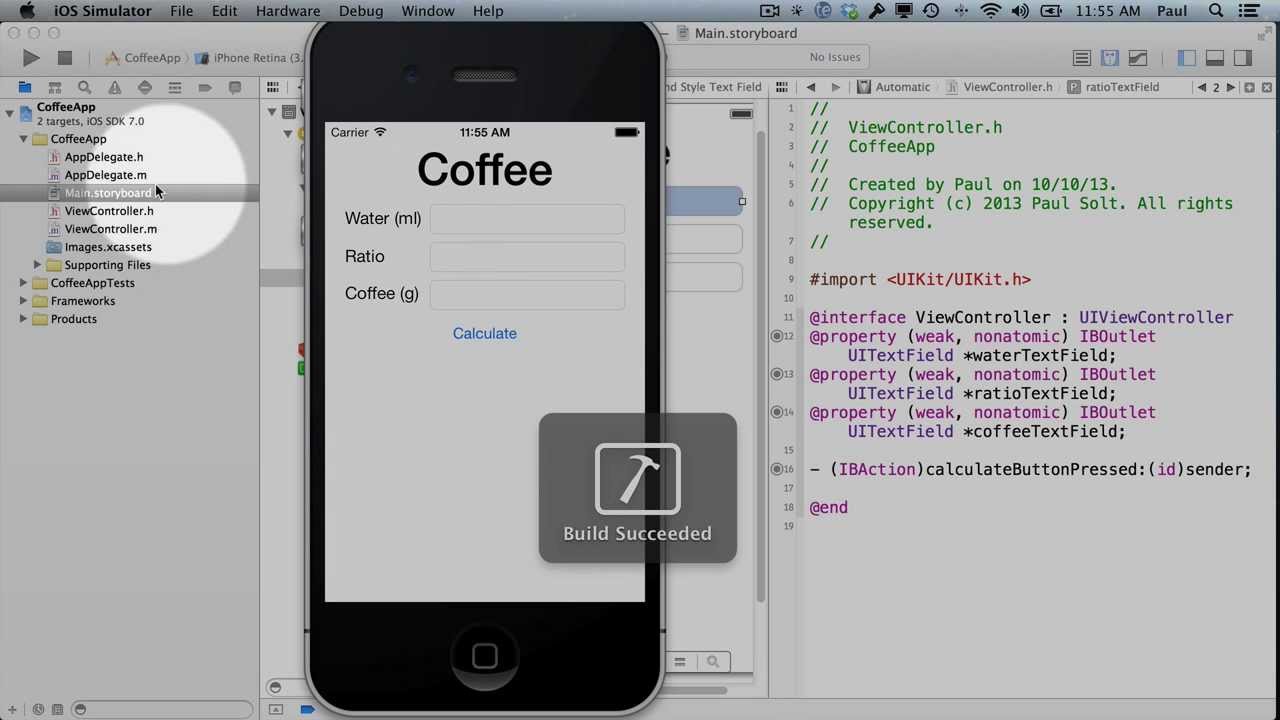Select AppDelegate.h file
The width and height of the screenshot is (1280, 720).
pos(104,157)
